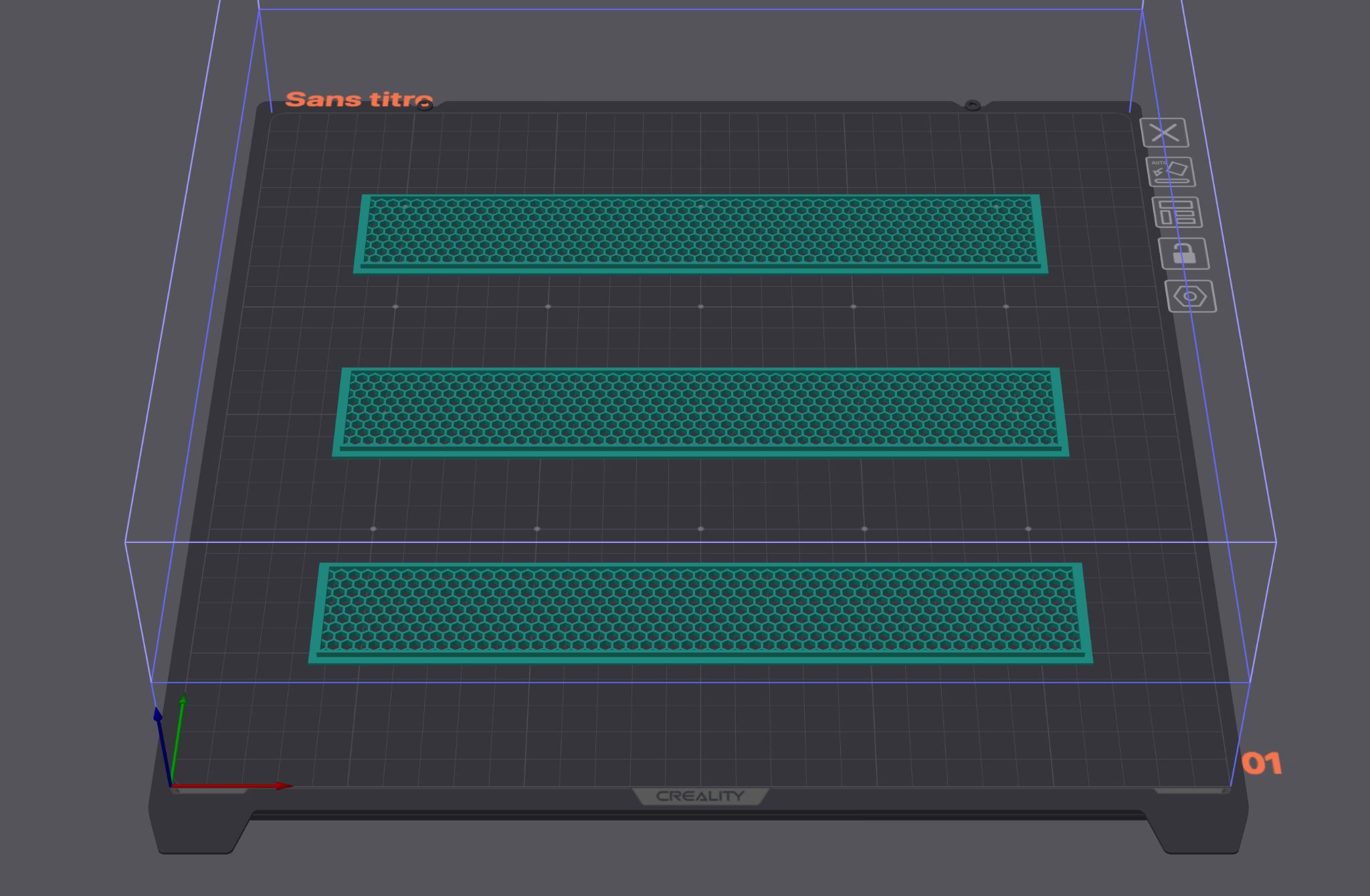Click the right notch hole at bed top

pos(972,105)
